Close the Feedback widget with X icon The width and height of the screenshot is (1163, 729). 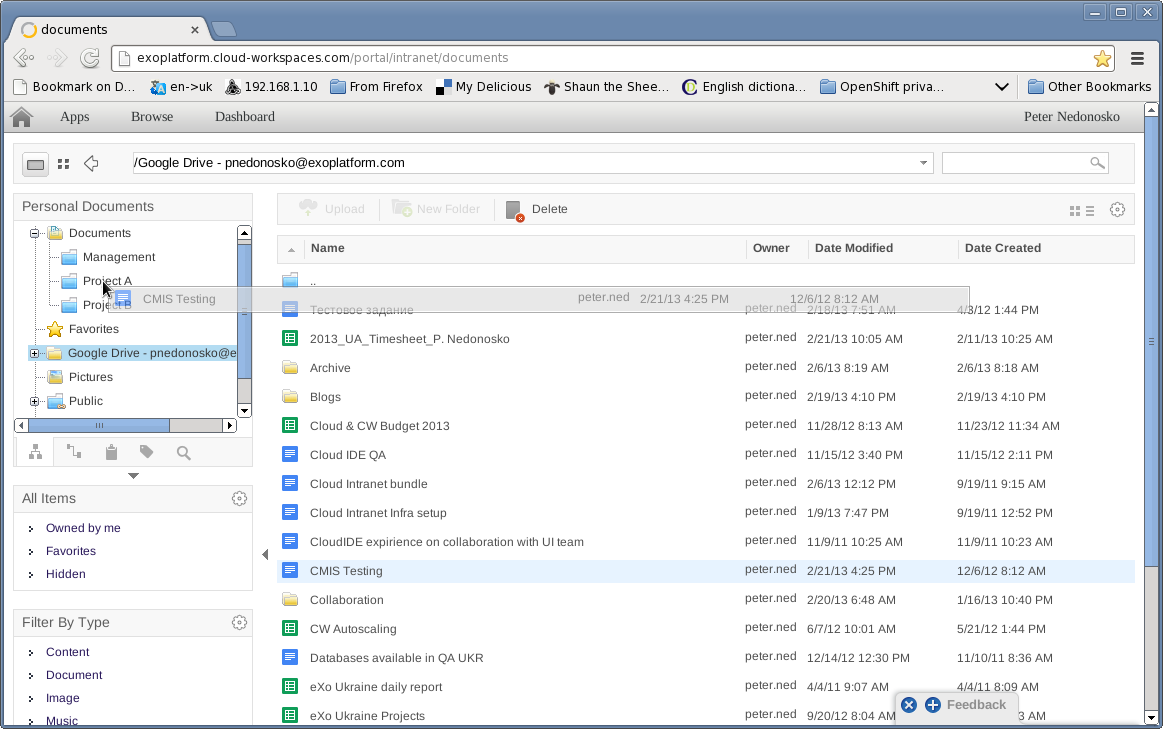tap(909, 705)
